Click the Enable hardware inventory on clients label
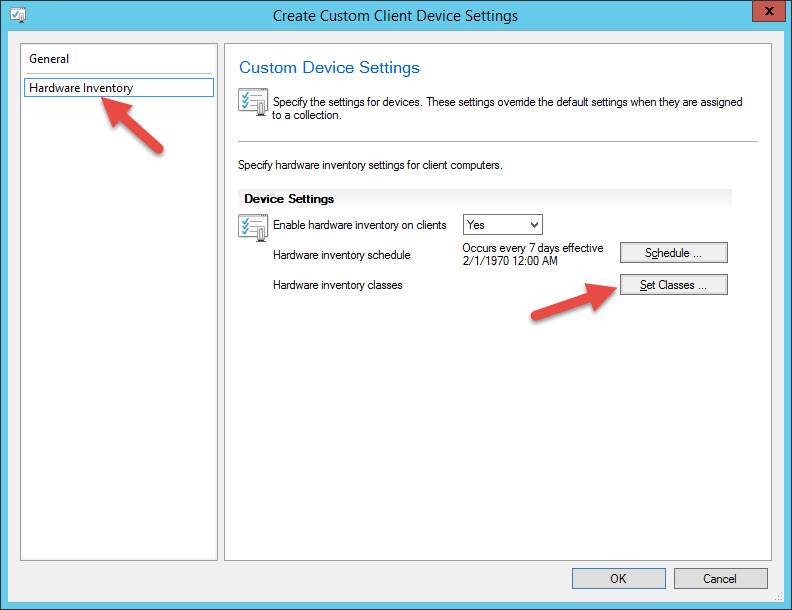 [359, 225]
